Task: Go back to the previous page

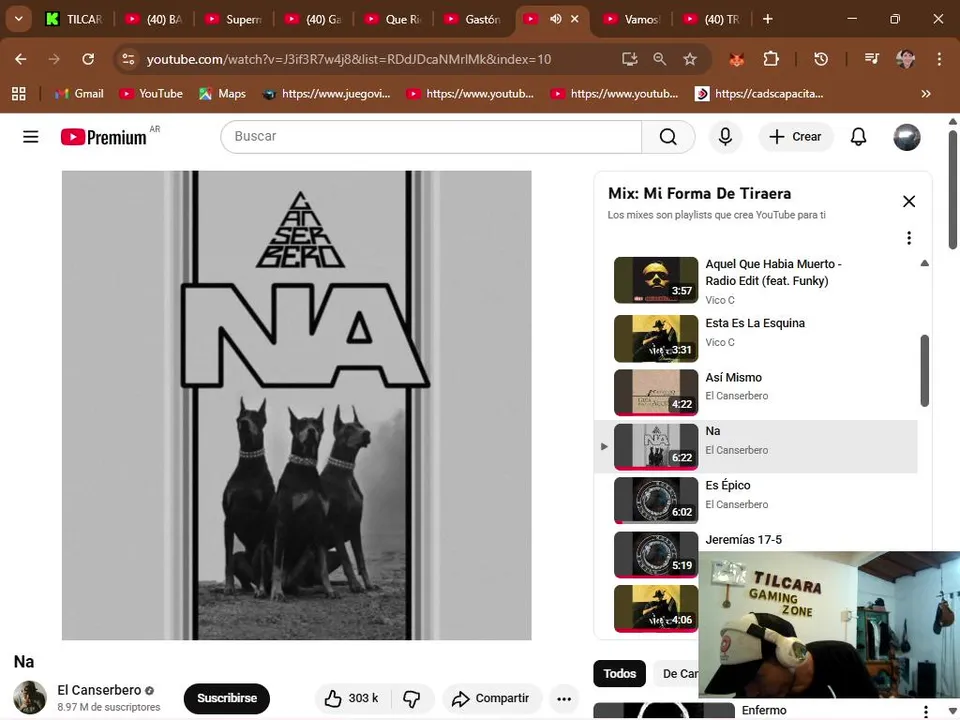Action: click(21, 59)
